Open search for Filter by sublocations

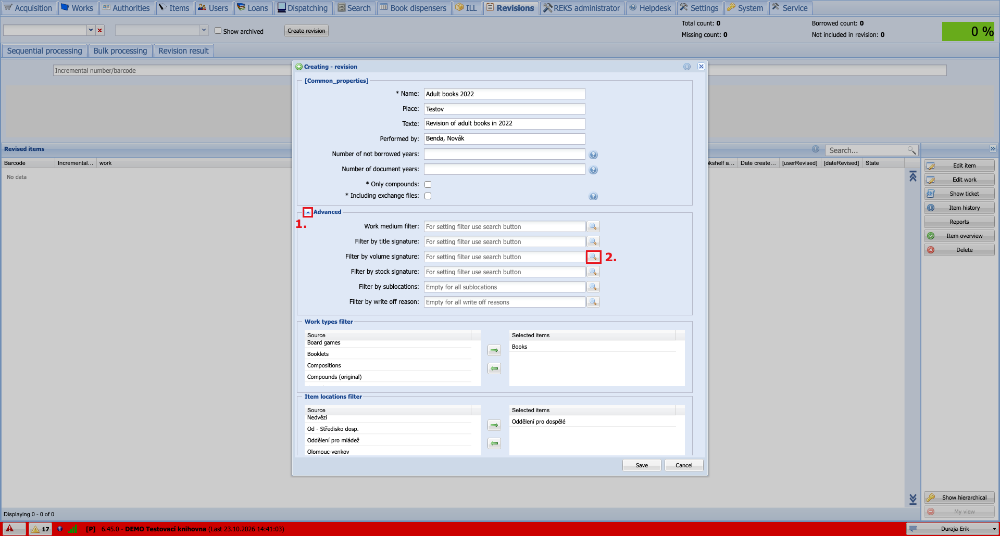[593, 287]
